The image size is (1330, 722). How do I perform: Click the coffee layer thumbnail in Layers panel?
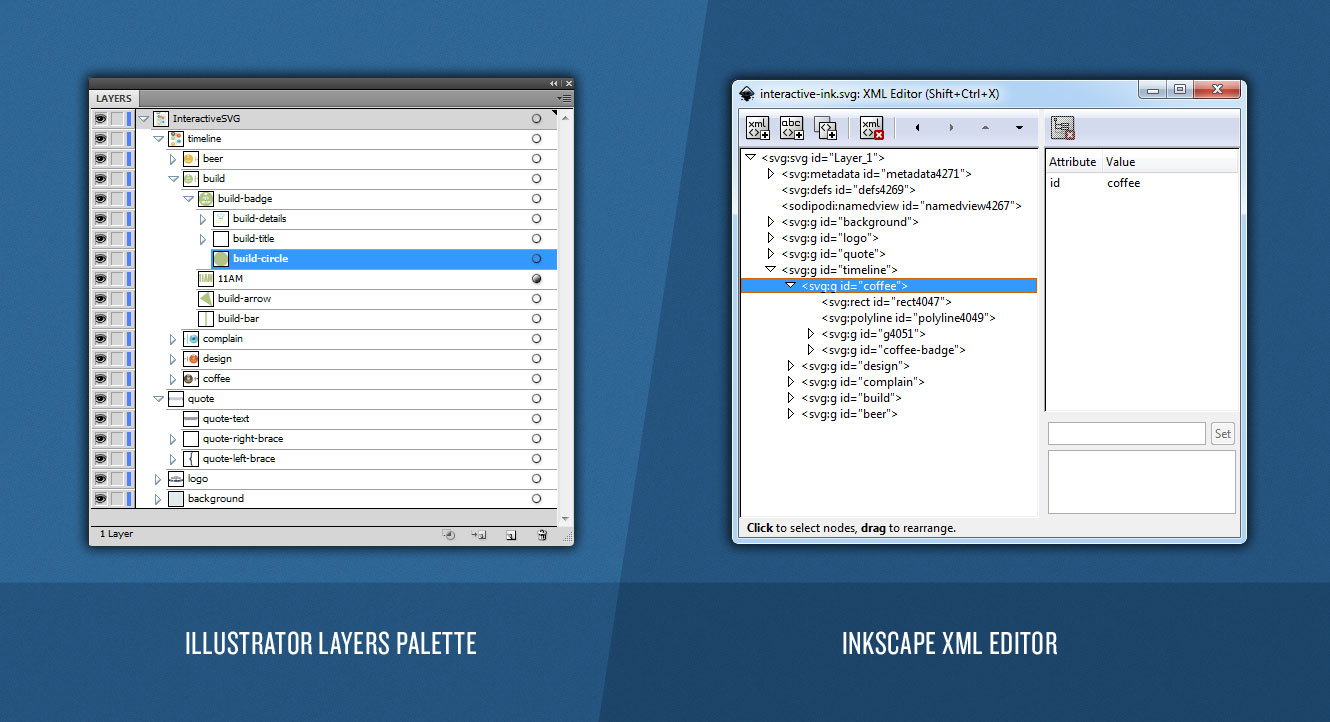(190, 379)
